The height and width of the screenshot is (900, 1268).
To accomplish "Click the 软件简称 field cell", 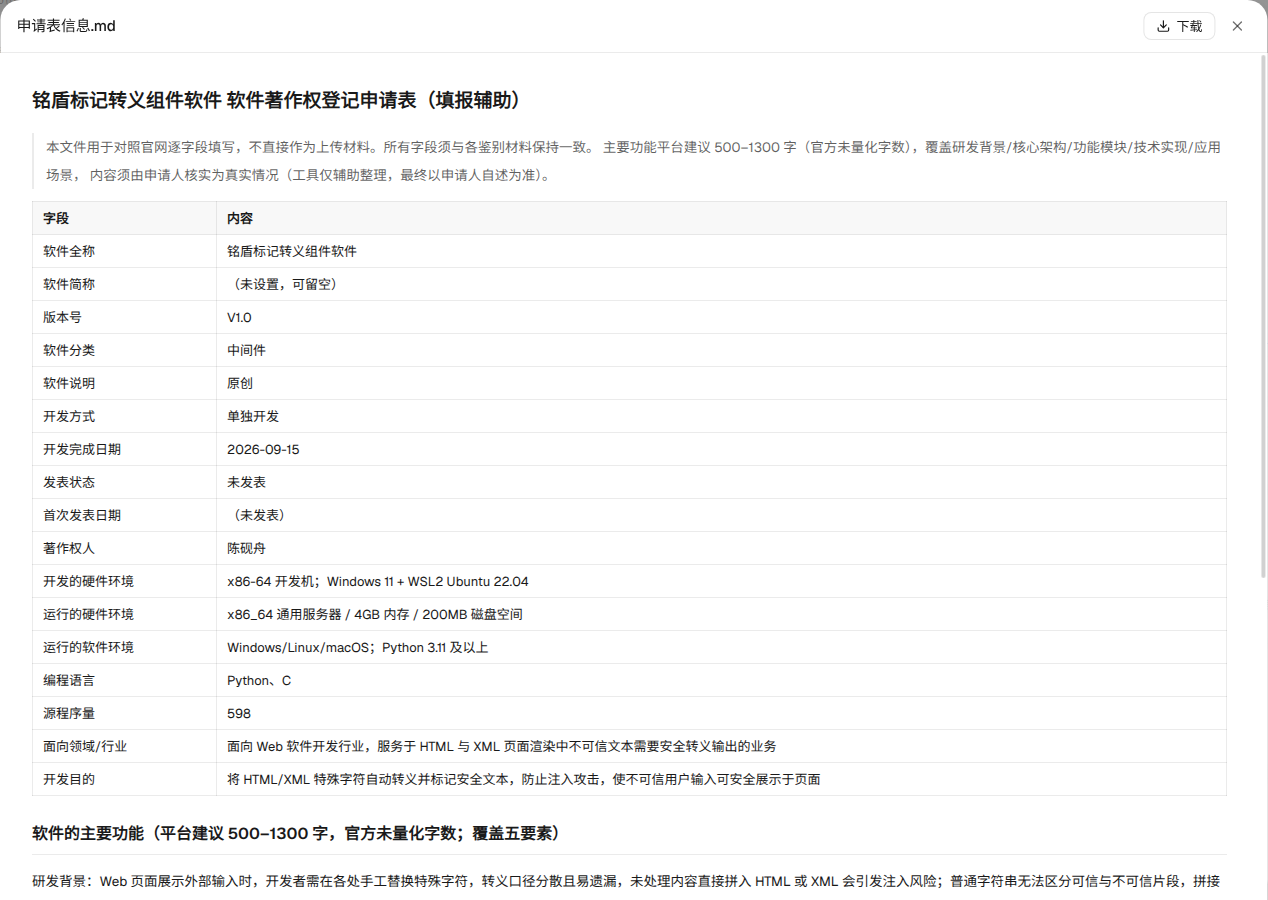I will [x=124, y=284].
